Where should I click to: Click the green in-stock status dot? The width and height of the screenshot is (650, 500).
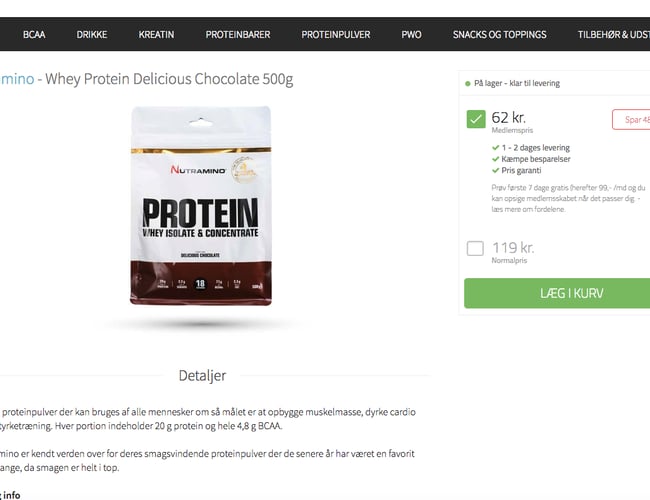point(467,83)
